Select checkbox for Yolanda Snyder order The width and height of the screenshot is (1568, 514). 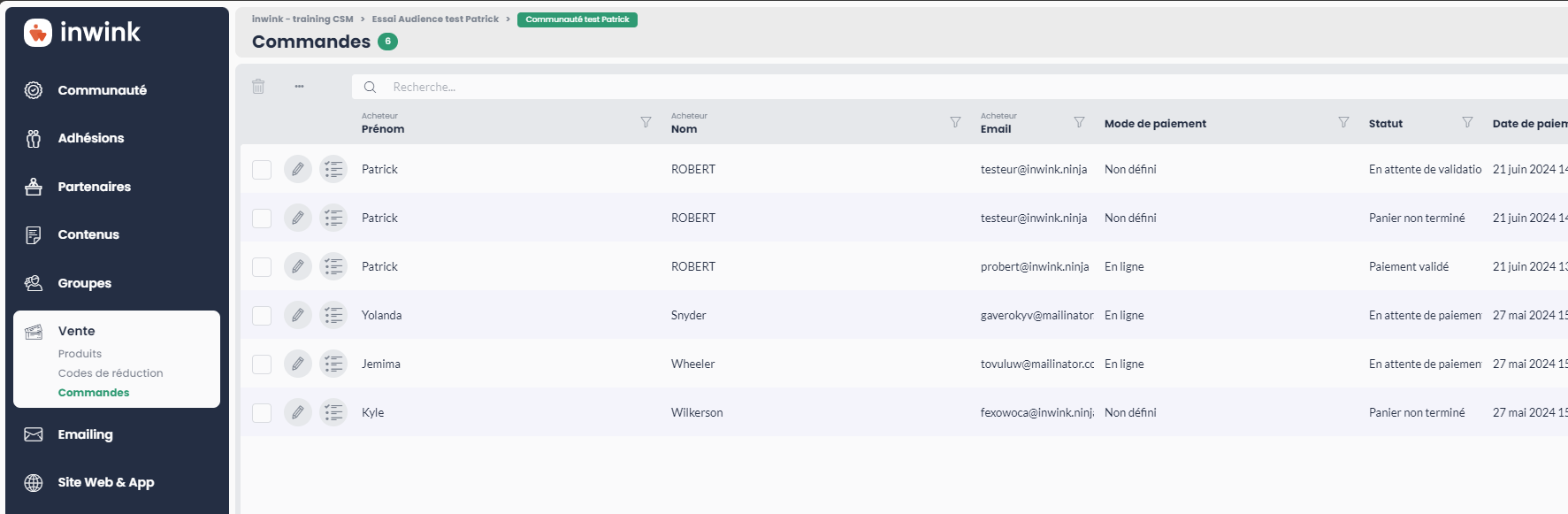point(262,315)
